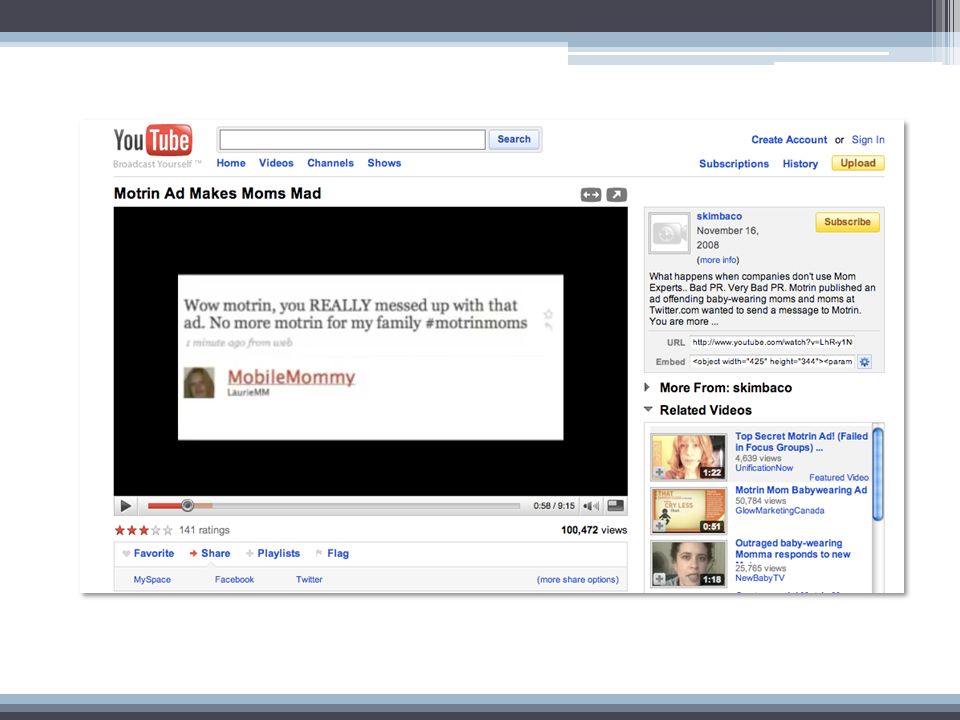960x720 pixels.
Task: Click the pop-out player arrow icon
Action: (617, 195)
